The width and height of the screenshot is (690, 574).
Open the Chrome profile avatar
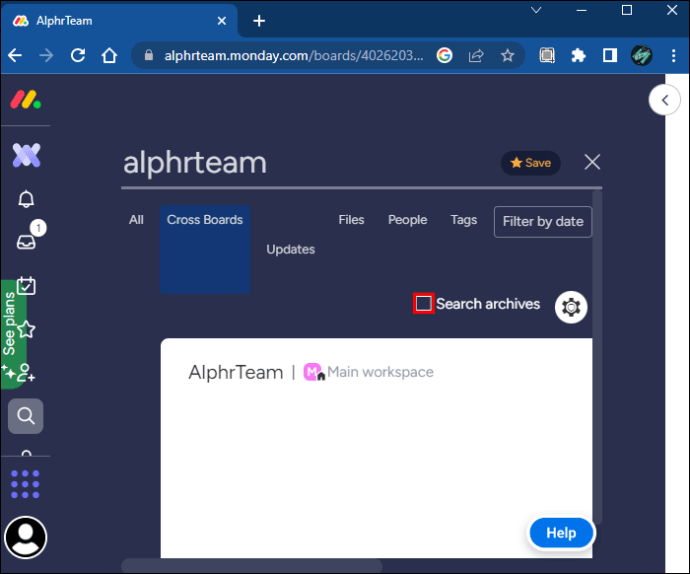point(642,55)
